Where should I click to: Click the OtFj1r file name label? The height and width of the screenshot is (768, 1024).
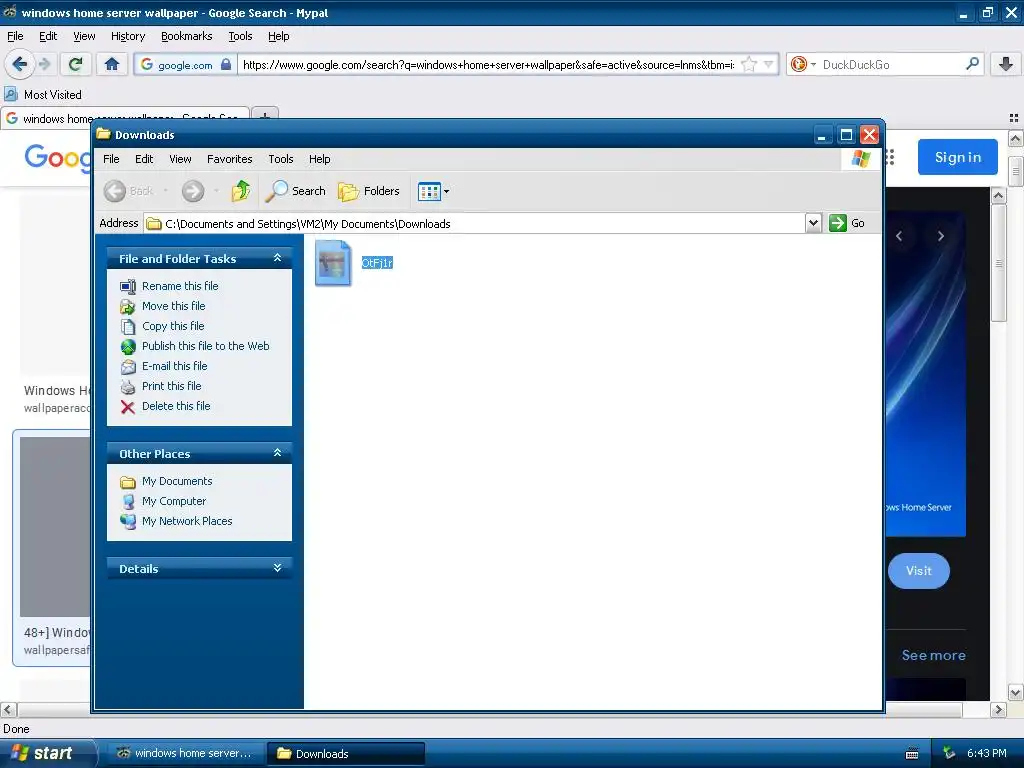[x=377, y=263]
